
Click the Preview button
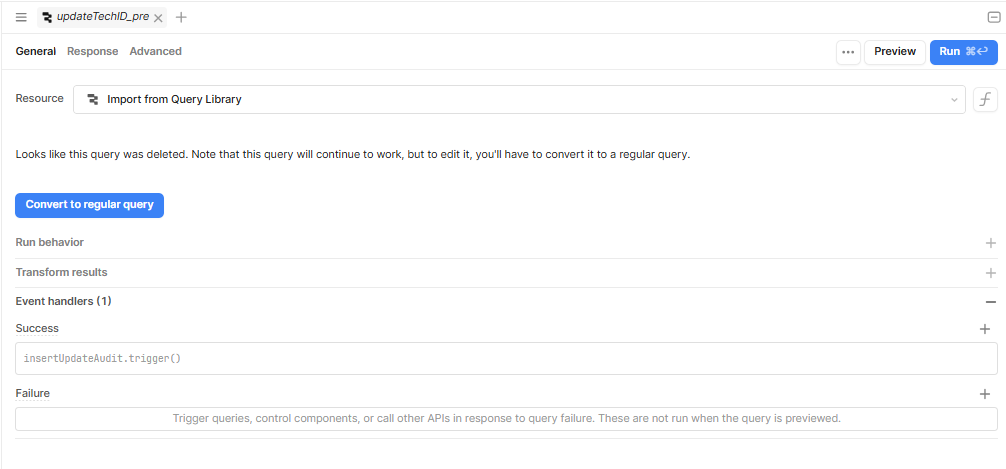pyautogui.click(x=895, y=52)
